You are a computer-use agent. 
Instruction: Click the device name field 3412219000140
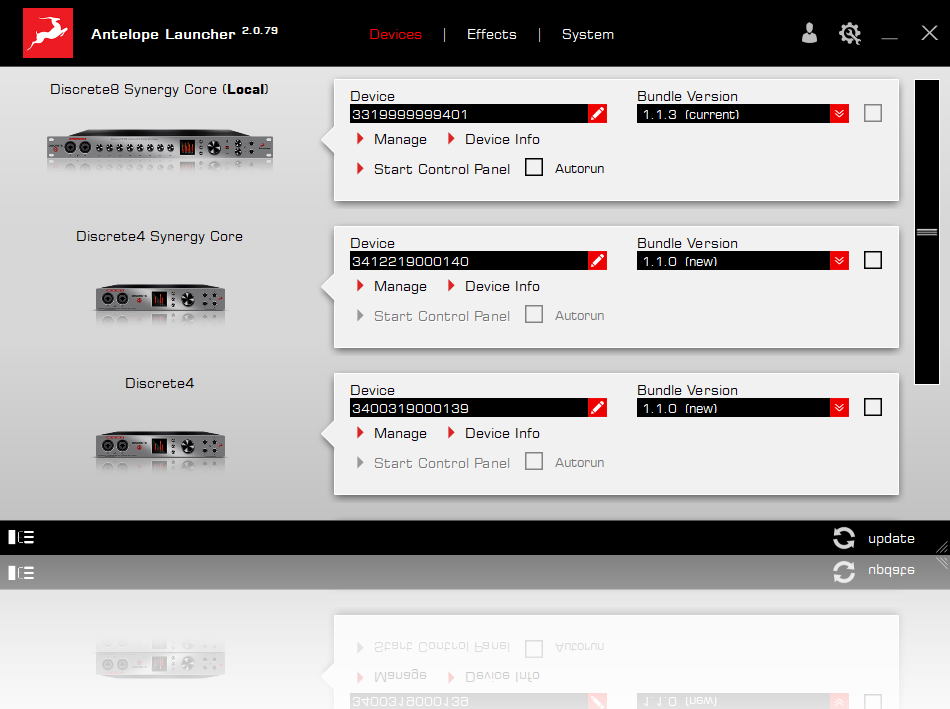tap(469, 261)
